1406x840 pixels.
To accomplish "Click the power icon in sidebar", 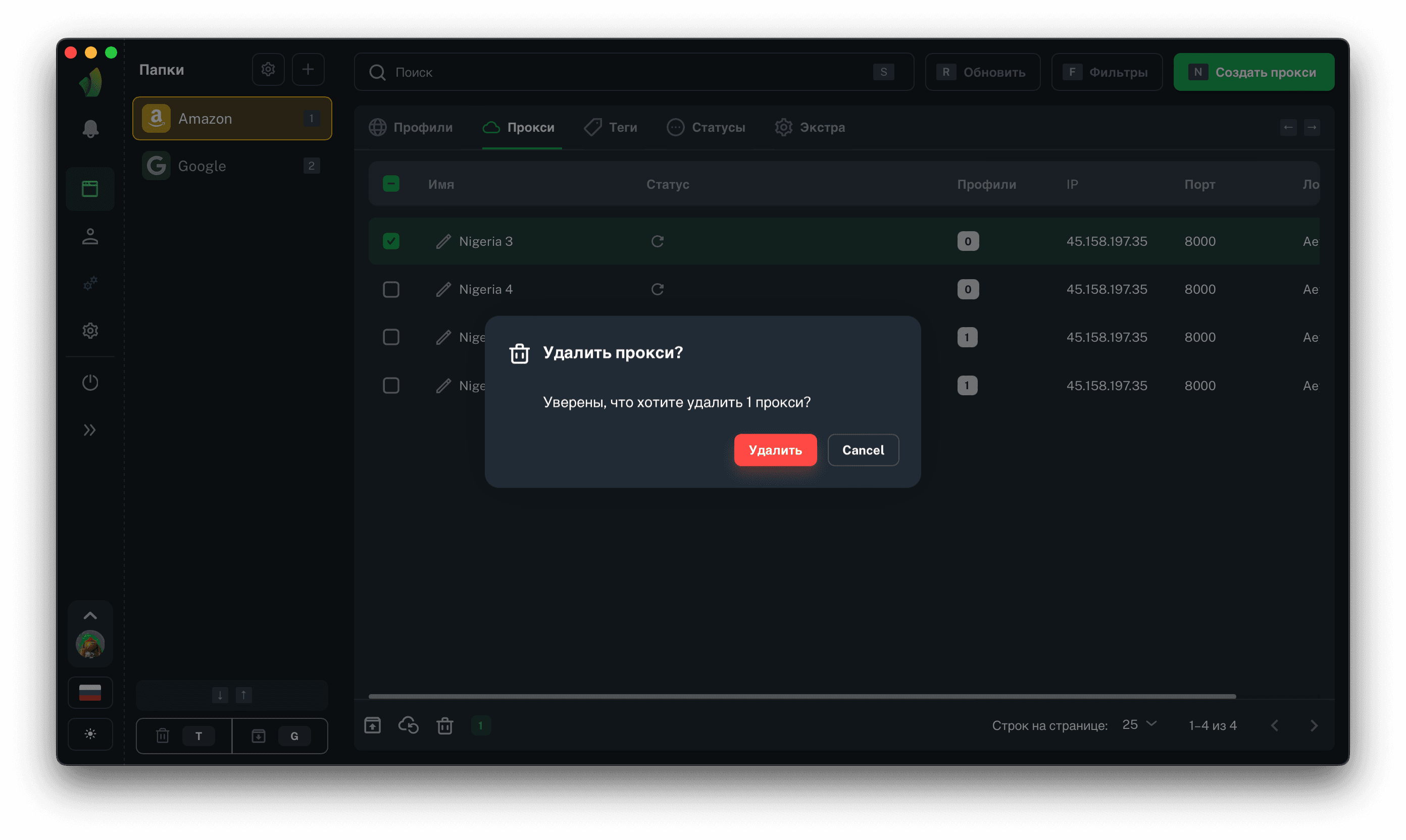I will tap(90, 383).
